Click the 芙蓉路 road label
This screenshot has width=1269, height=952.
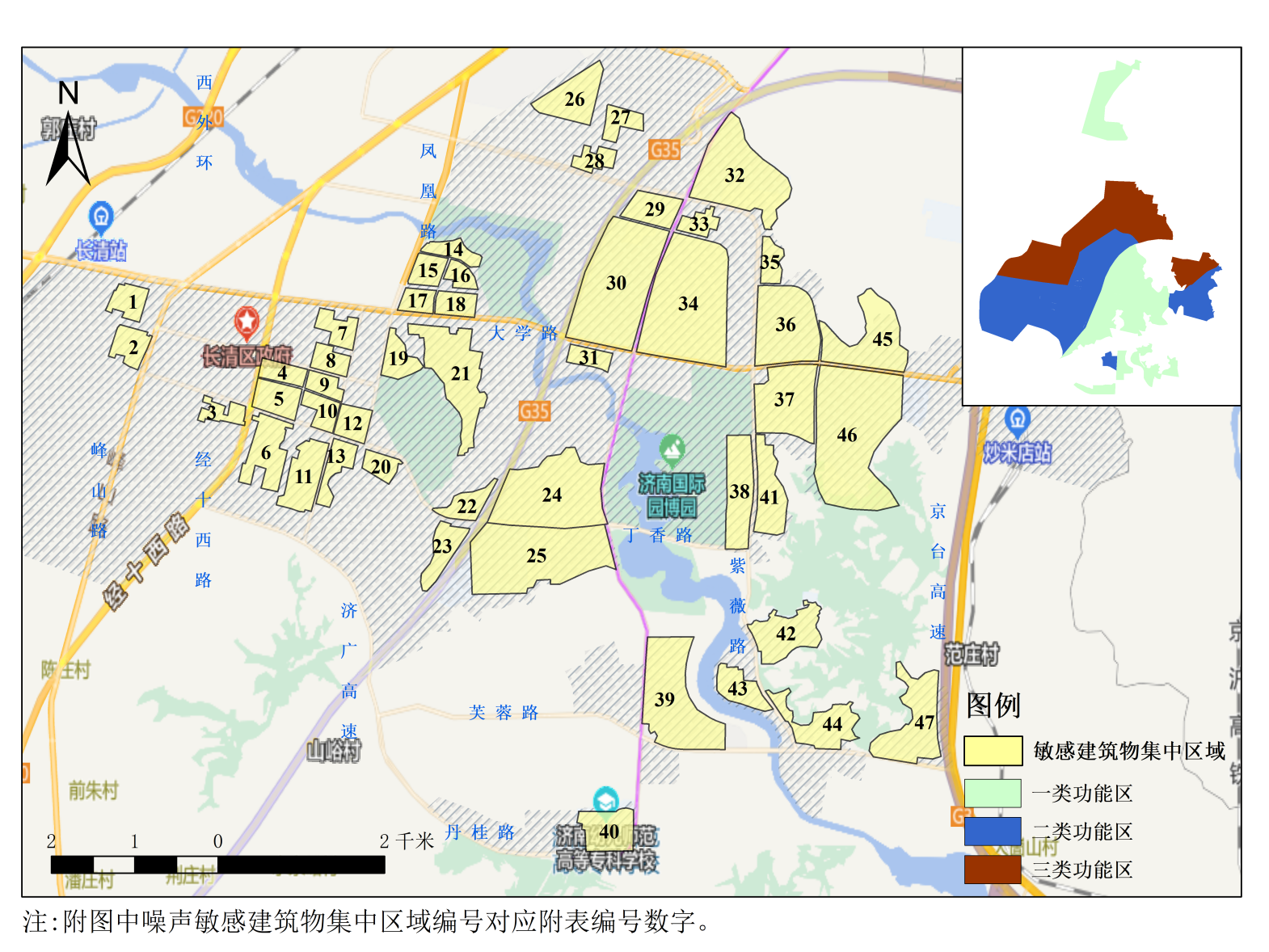[x=504, y=713]
